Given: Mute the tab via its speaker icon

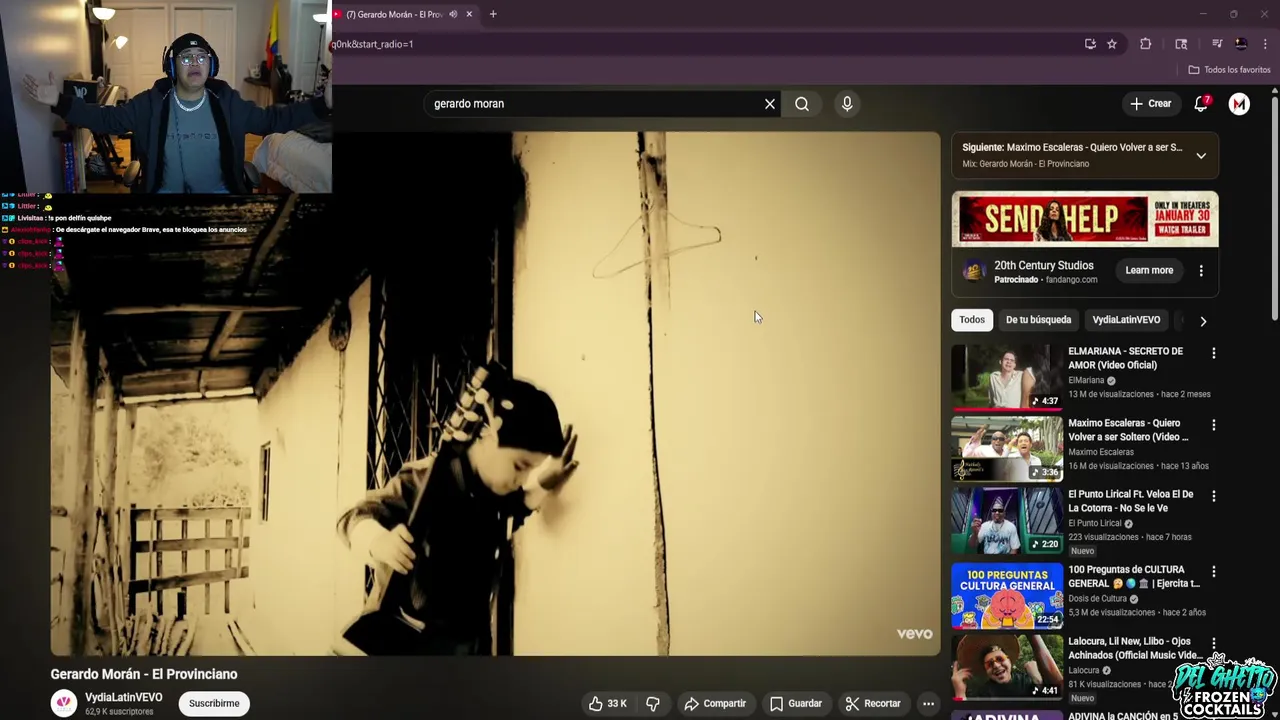Looking at the screenshot, I should point(453,14).
